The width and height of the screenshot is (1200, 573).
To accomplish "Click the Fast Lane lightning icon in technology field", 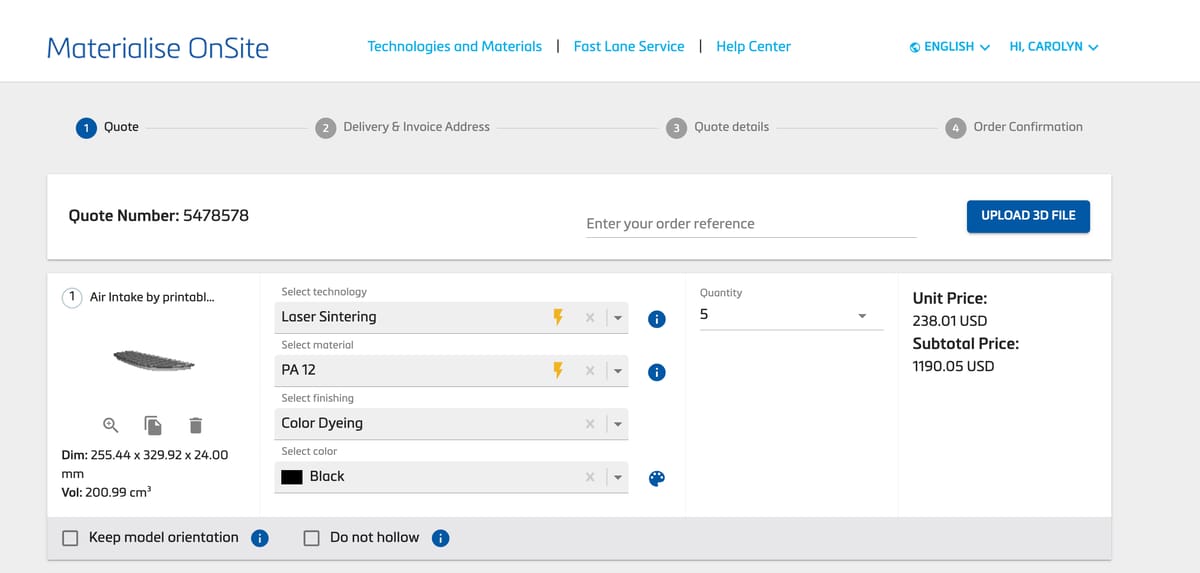I will coord(559,317).
